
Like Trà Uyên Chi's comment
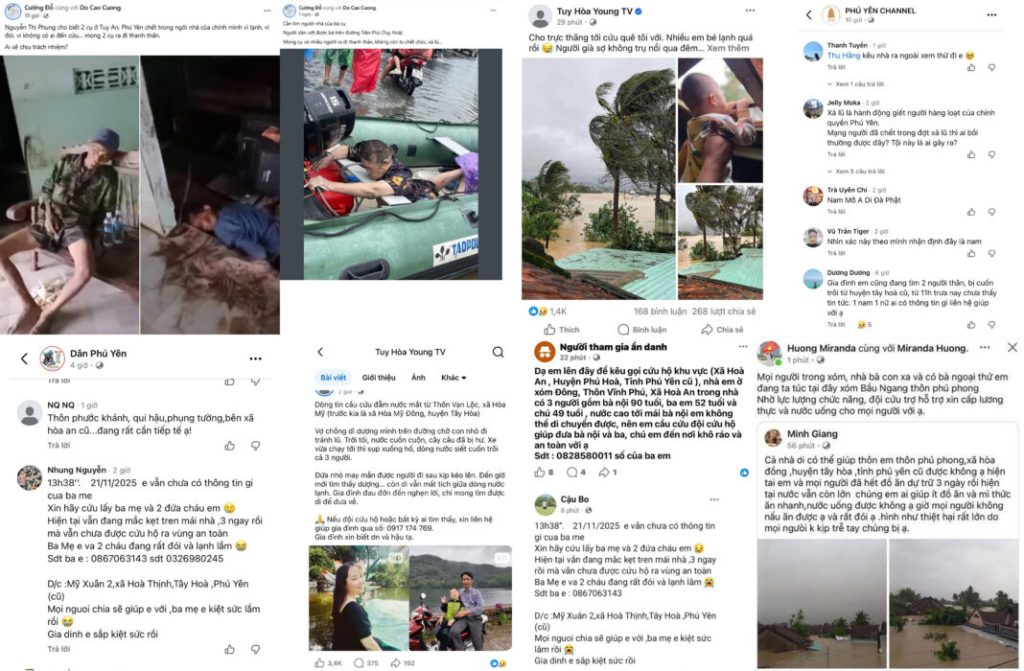coord(971,212)
